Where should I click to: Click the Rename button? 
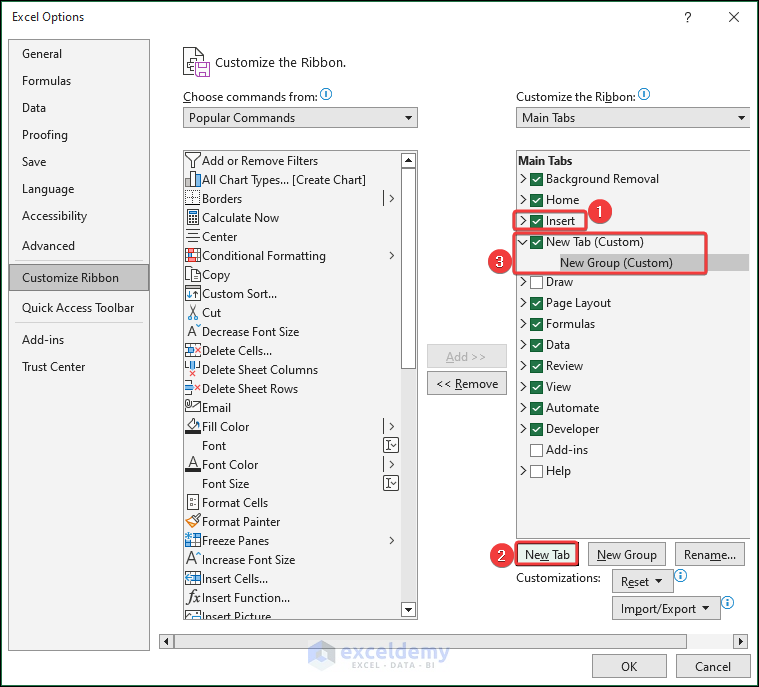(710, 554)
